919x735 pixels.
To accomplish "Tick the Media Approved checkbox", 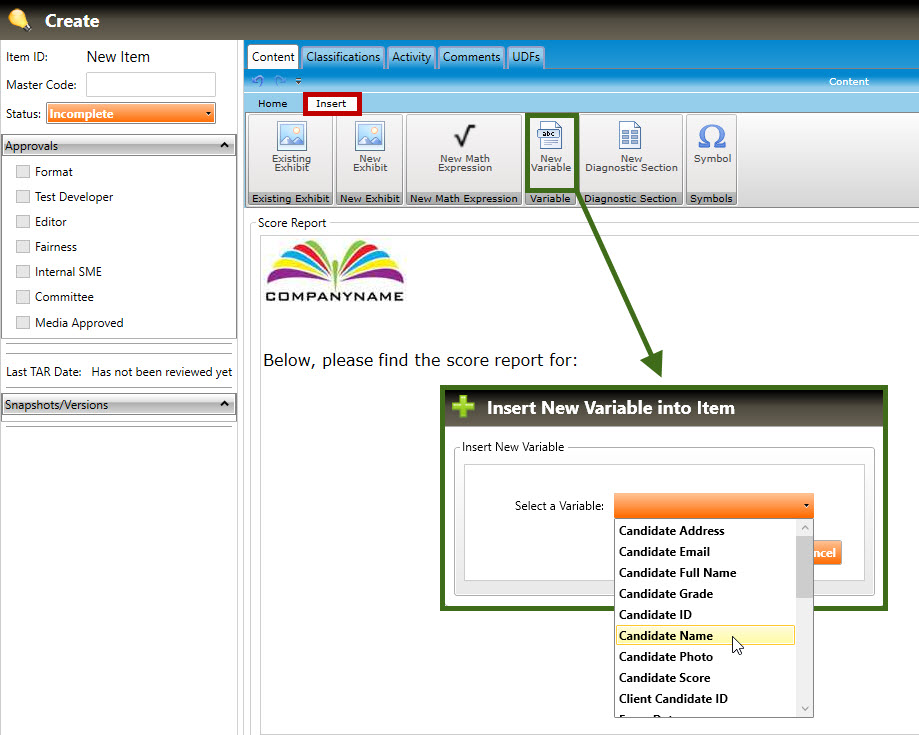I will coord(23,323).
